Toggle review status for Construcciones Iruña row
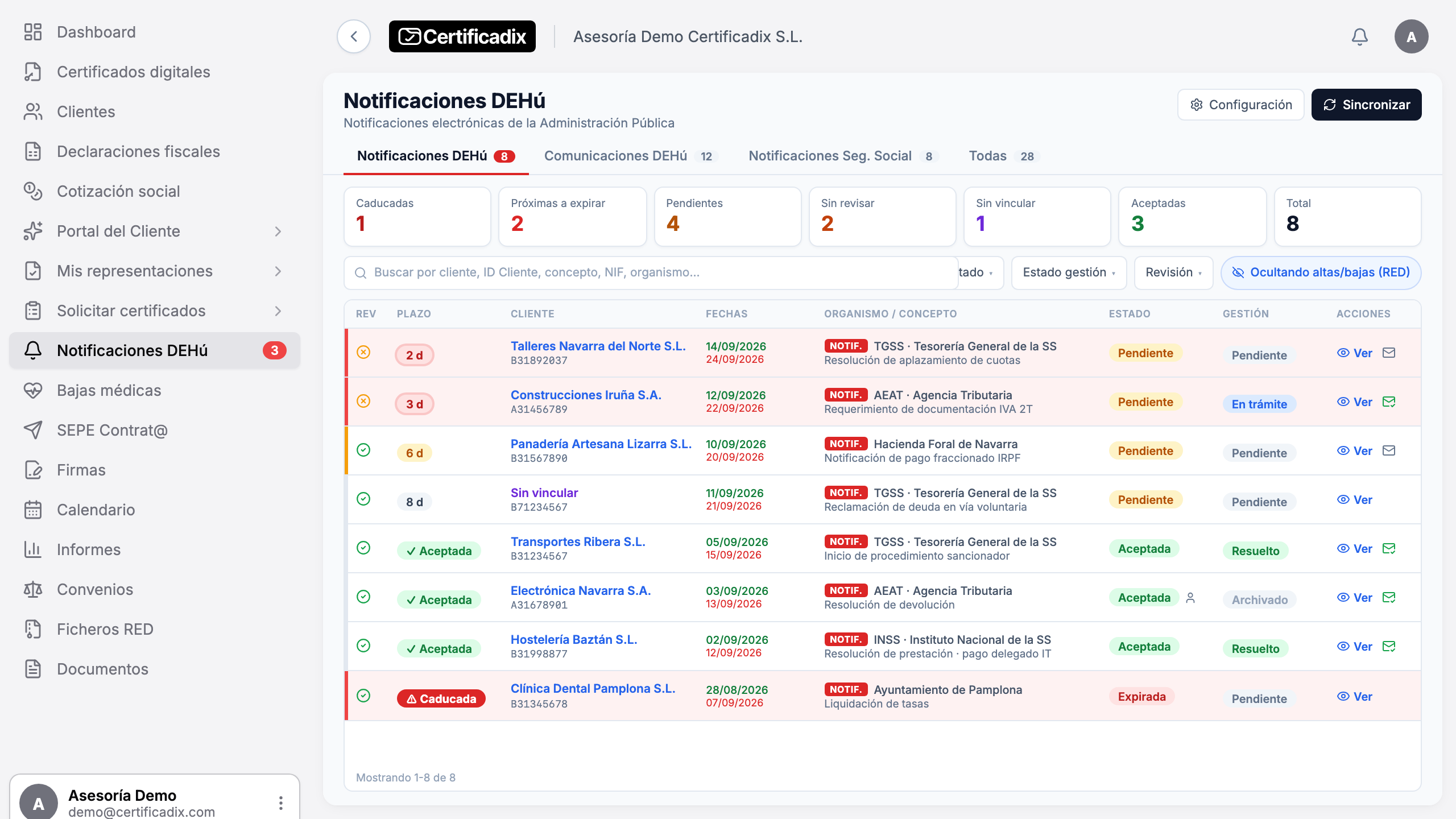This screenshot has width=1456, height=819. (363, 401)
